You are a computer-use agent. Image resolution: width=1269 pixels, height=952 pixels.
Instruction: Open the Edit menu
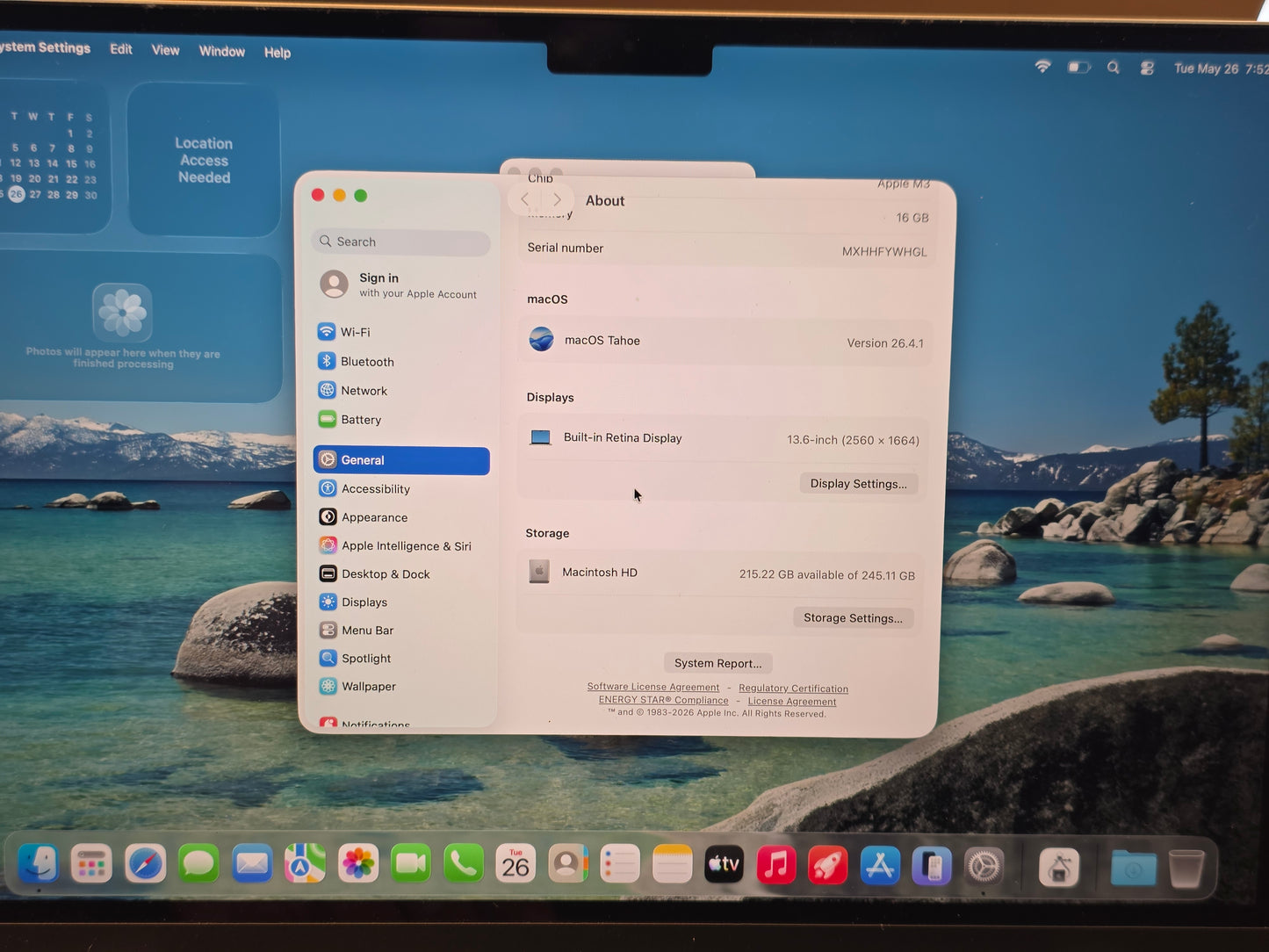121,49
